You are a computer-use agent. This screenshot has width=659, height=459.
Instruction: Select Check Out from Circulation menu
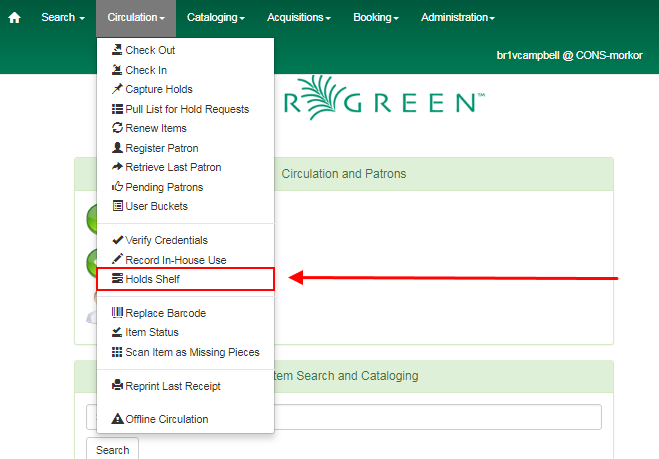coord(150,50)
